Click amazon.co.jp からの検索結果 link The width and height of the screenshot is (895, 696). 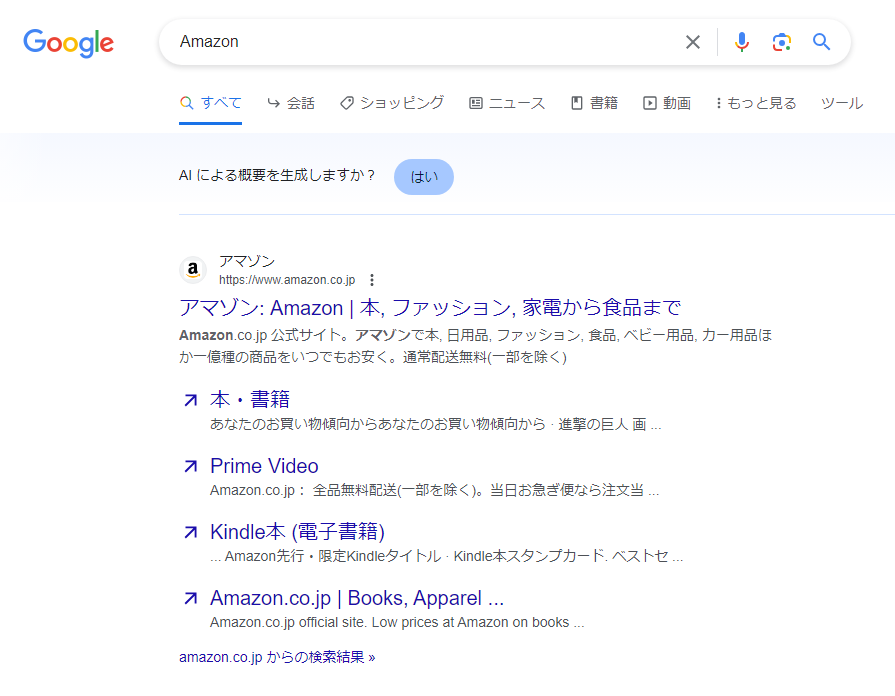coord(277,657)
